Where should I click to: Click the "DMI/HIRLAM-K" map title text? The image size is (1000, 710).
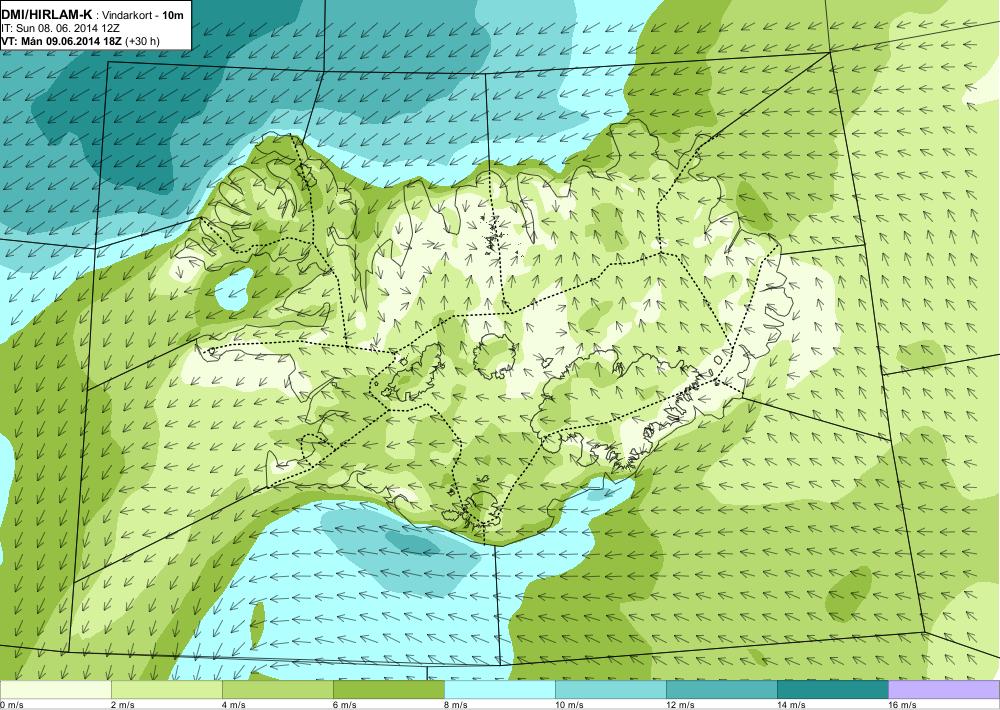coord(47,15)
